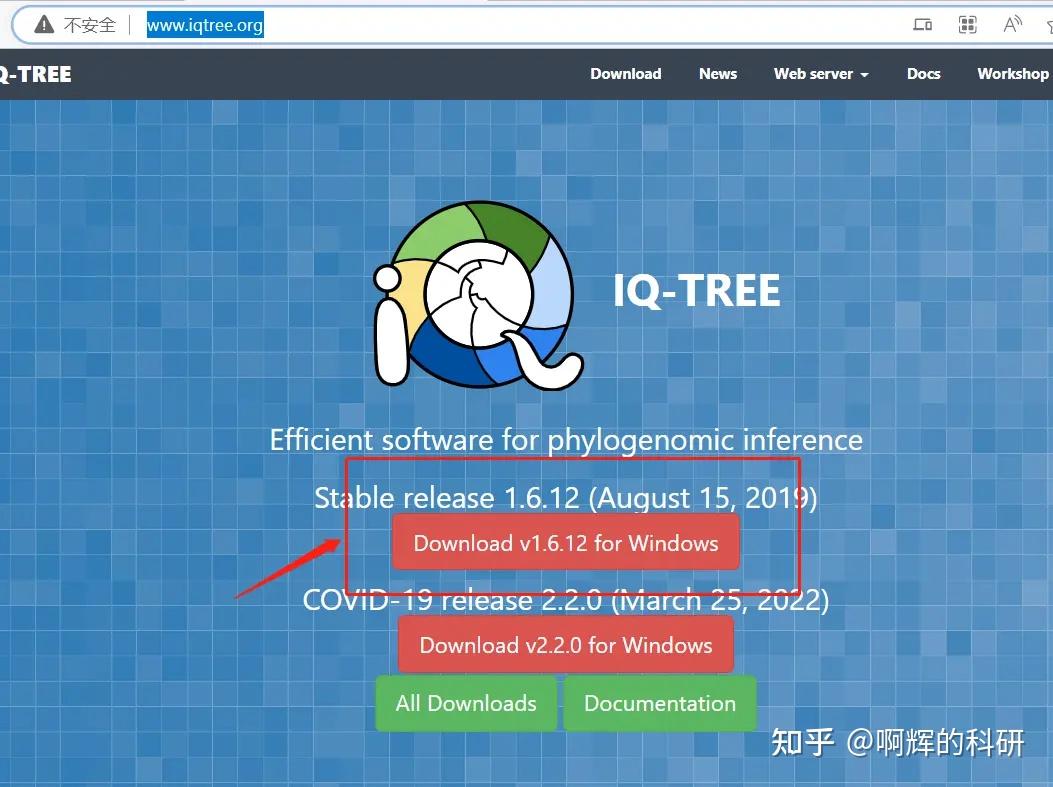
Task: Go to the Workshop section
Action: [x=1013, y=73]
